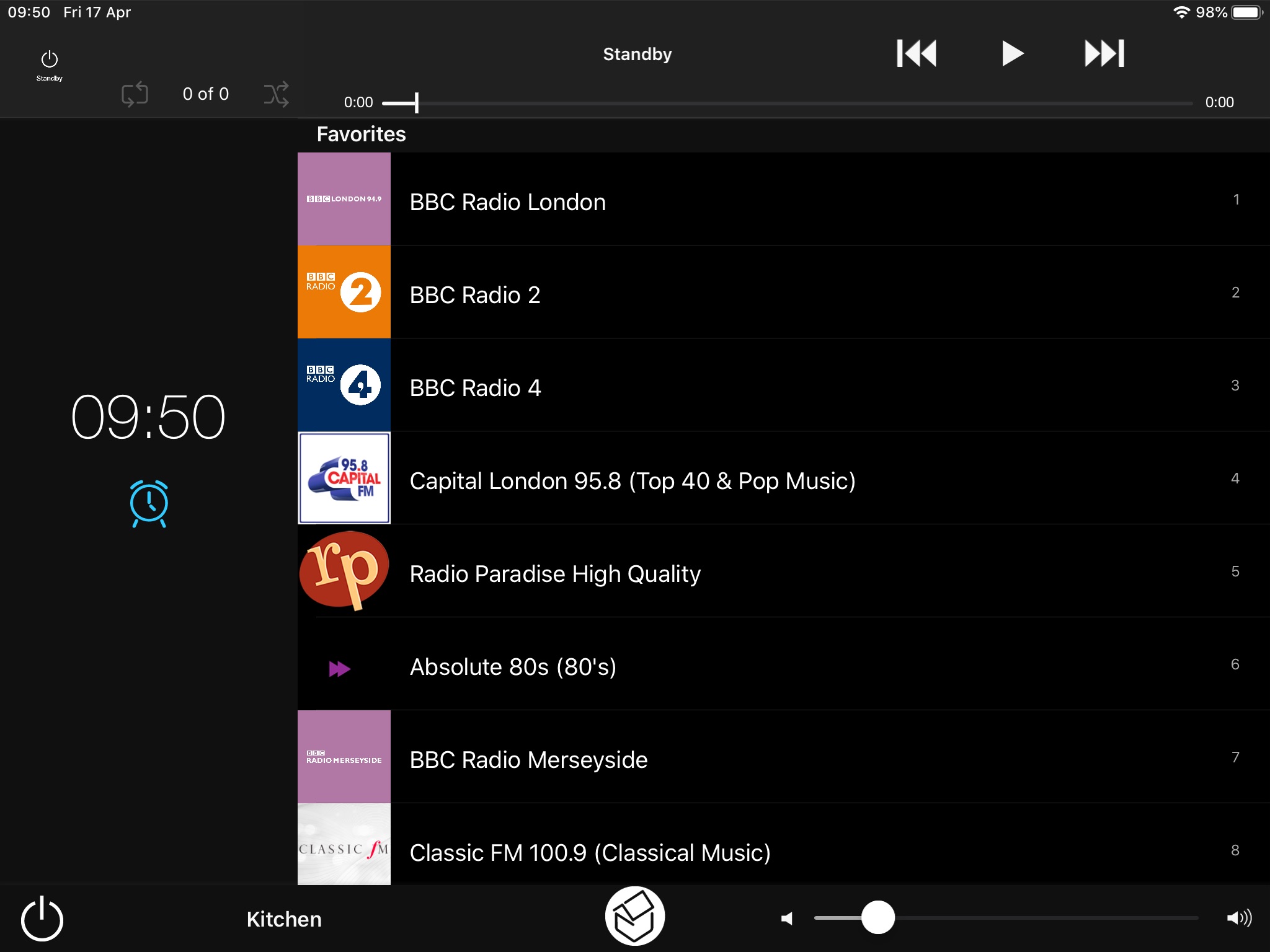This screenshot has width=1270, height=952.
Task: Choose Radio Paradise High Quality
Action: [x=555, y=574]
